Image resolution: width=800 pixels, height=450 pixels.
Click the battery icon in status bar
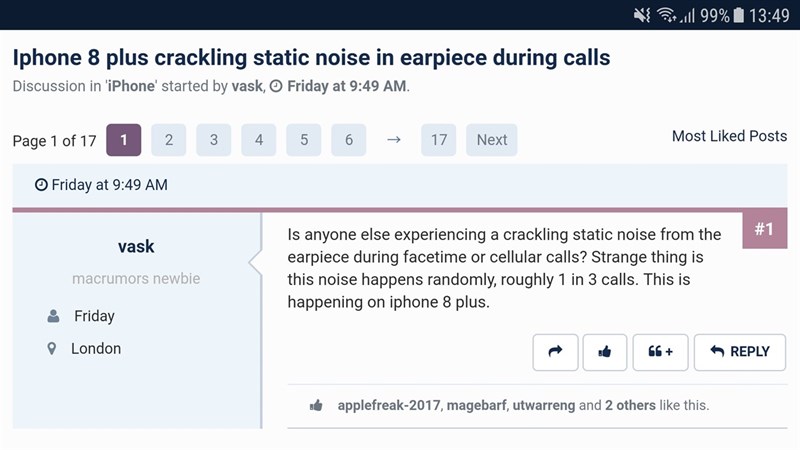[x=739, y=15]
